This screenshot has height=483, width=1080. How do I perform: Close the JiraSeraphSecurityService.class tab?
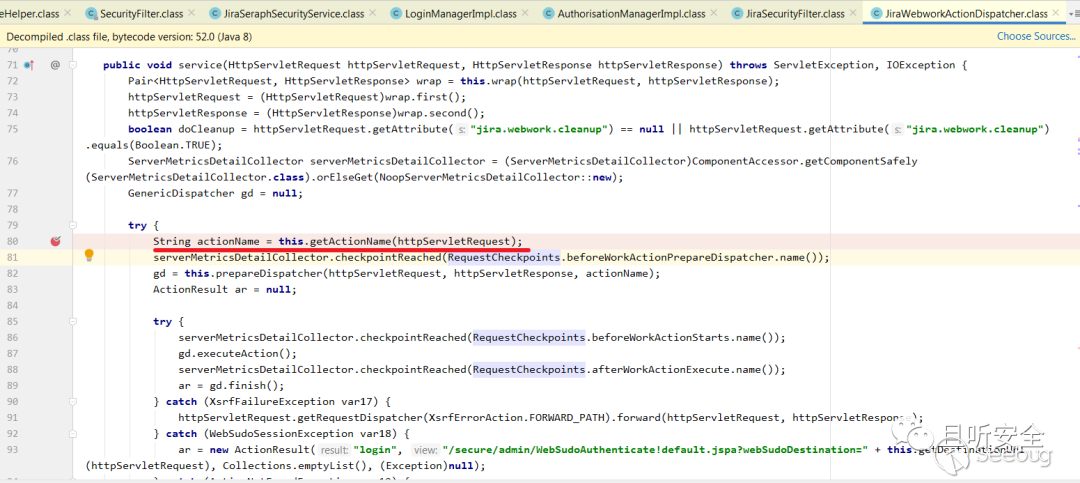click(x=374, y=14)
